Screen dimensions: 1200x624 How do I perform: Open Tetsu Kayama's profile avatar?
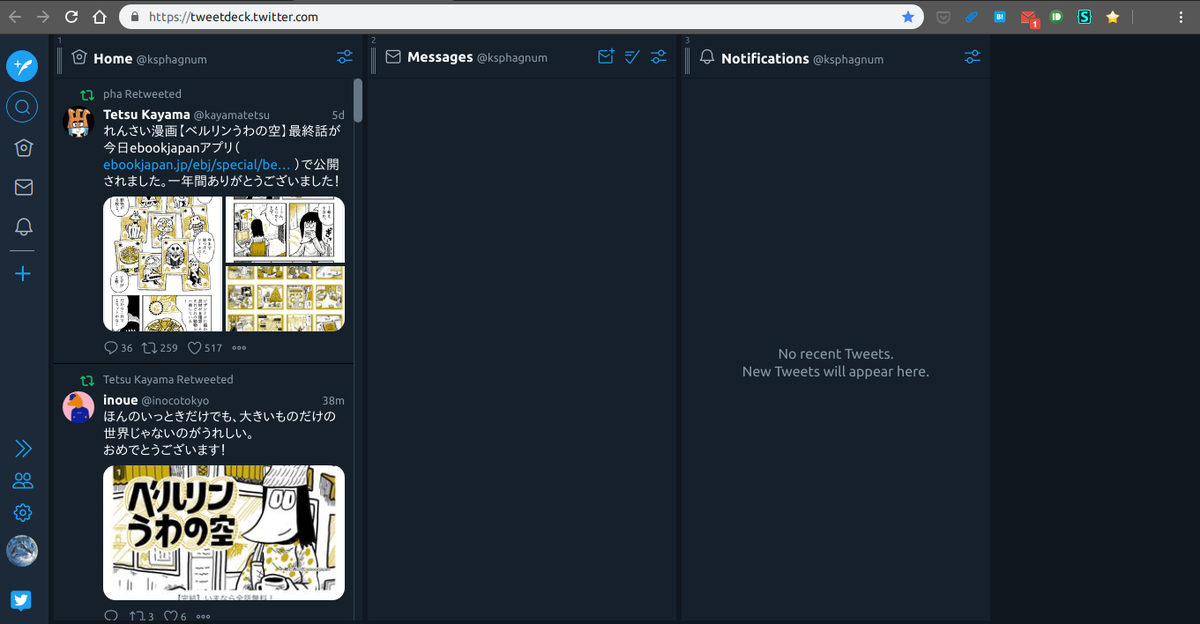coord(79,122)
